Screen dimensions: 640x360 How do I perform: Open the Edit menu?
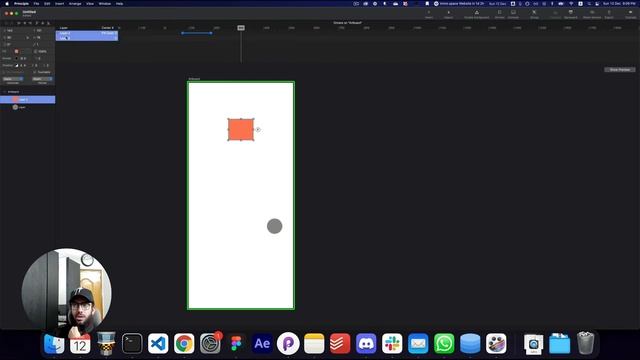47,4
